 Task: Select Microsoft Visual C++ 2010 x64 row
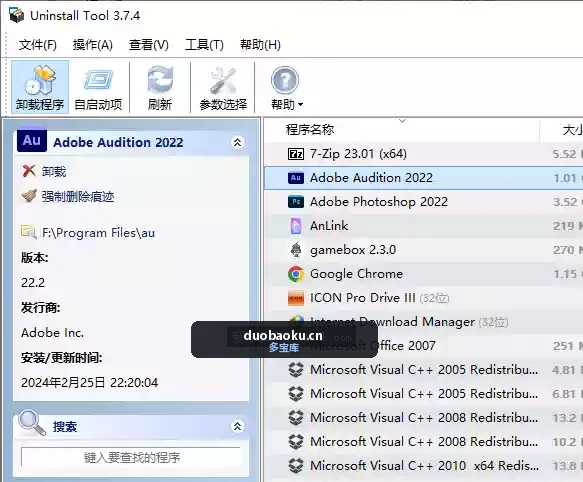pyautogui.click(x=423, y=466)
